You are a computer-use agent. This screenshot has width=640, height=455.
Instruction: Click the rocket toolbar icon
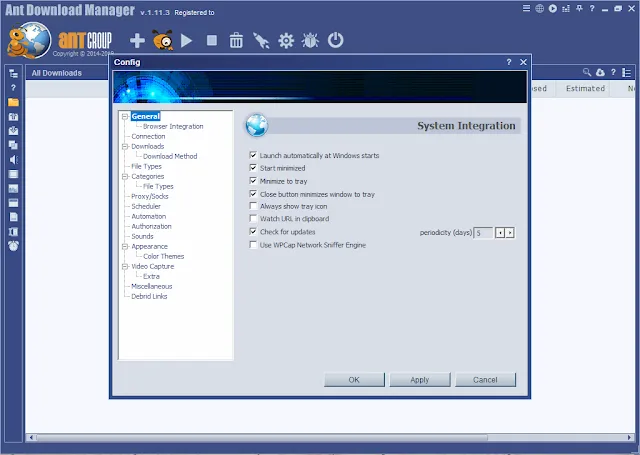(x=261, y=41)
